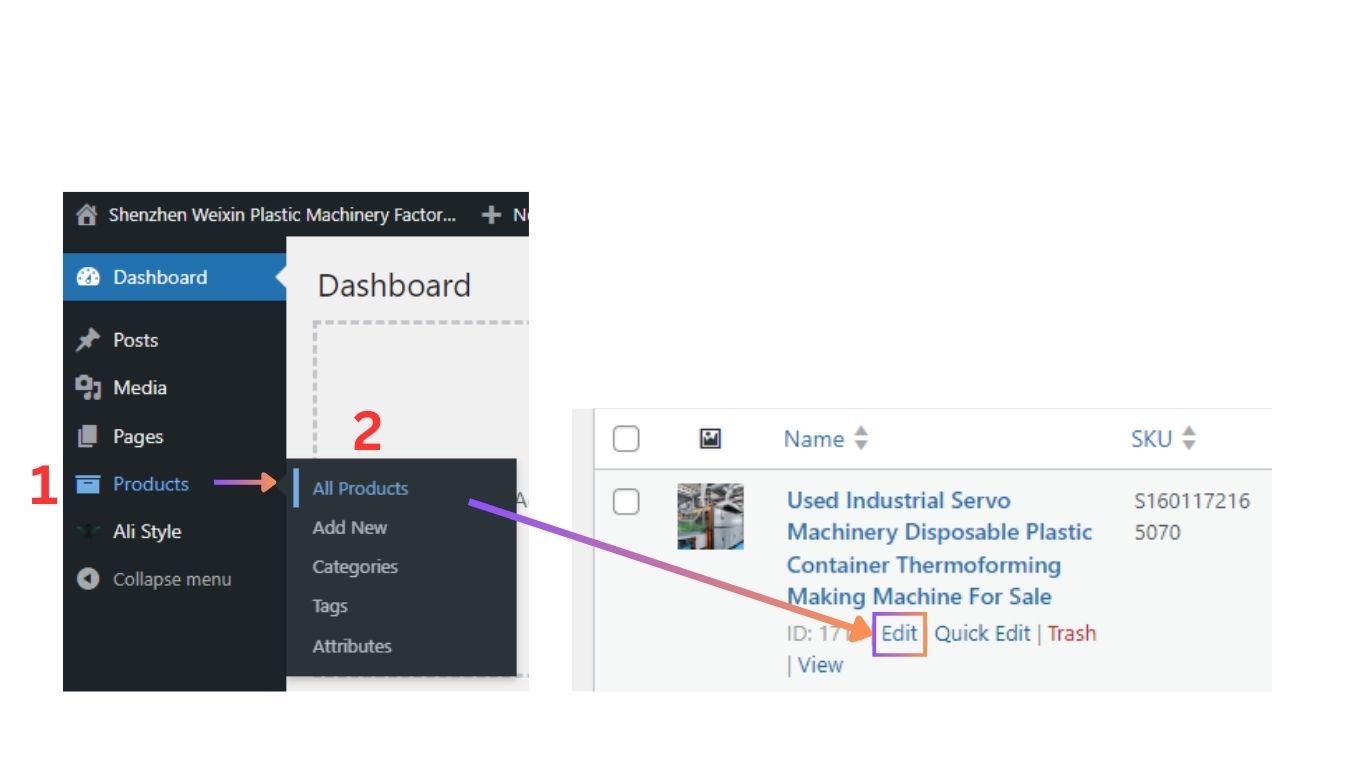Screen dimensions: 1366x768
Task: Click the home icon in admin bar
Action: point(87,215)
